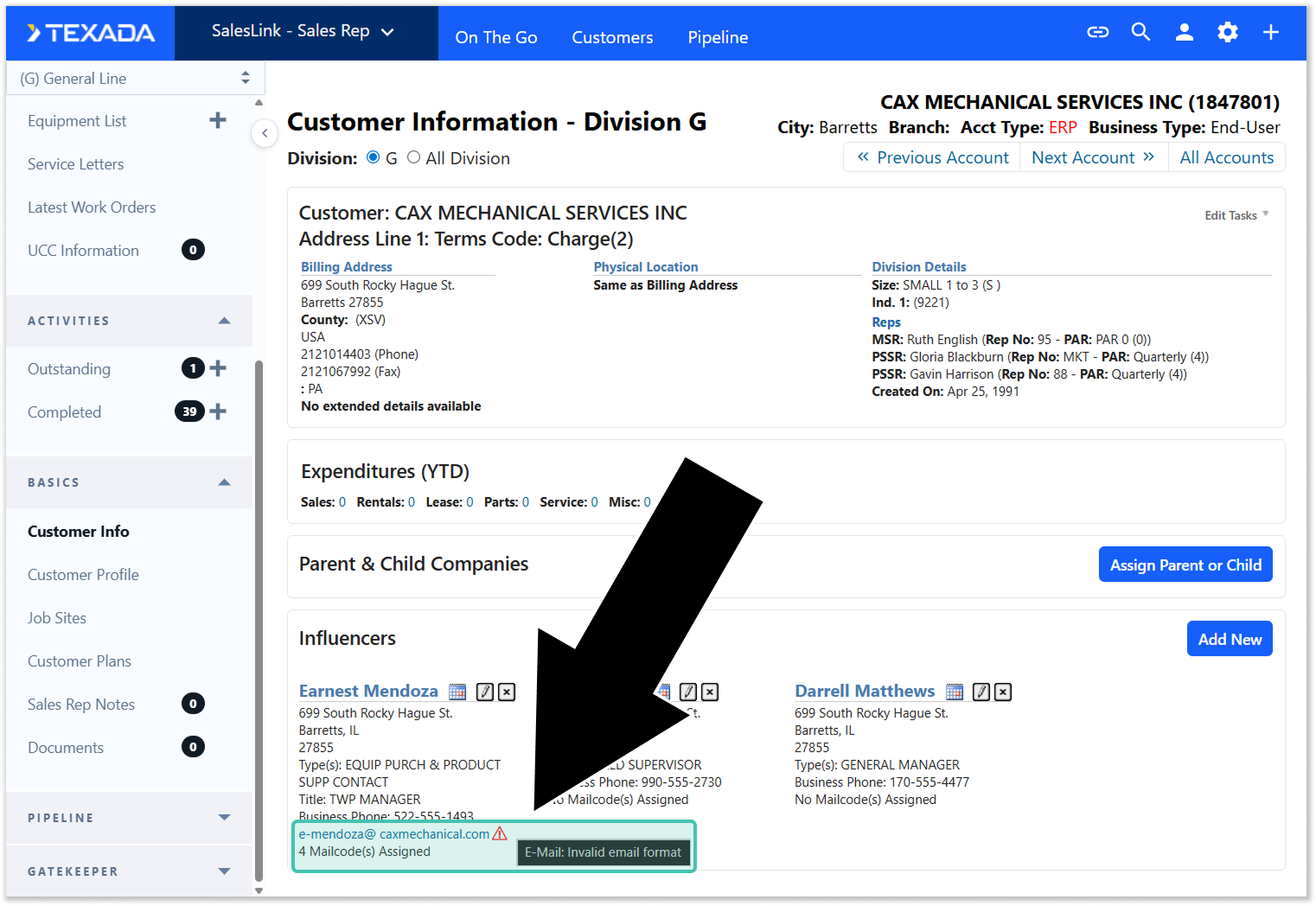The width and height of the screenshot is (1316, 906).
Task: Open the General Line division selector
Action: coord(135,79)
